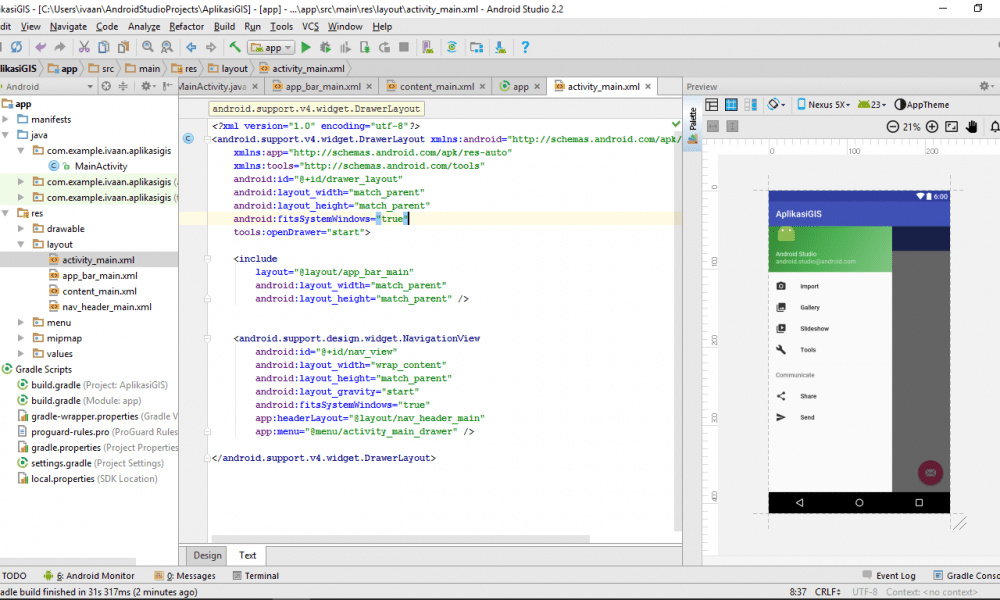Select the hand pan tool in the preview panel
1000x600 pixels.
(971, 126)
